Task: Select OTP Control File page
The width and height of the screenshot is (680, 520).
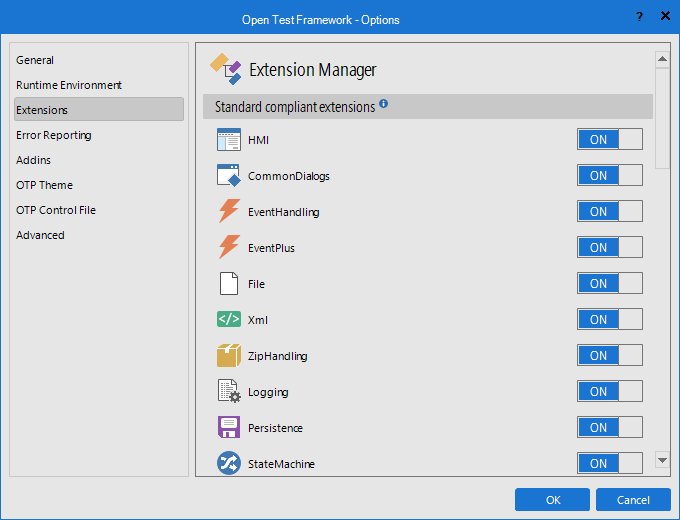Action: point(99,210)
